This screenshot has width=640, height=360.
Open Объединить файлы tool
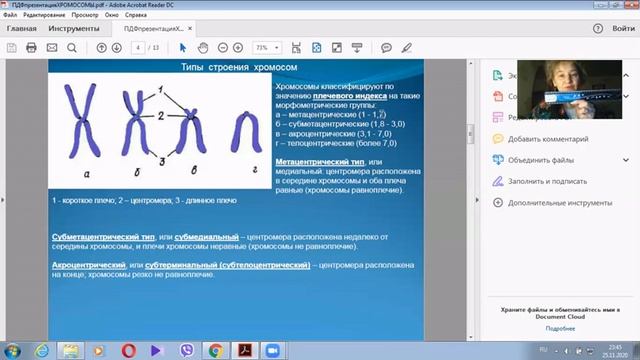(x=541, y=160)
